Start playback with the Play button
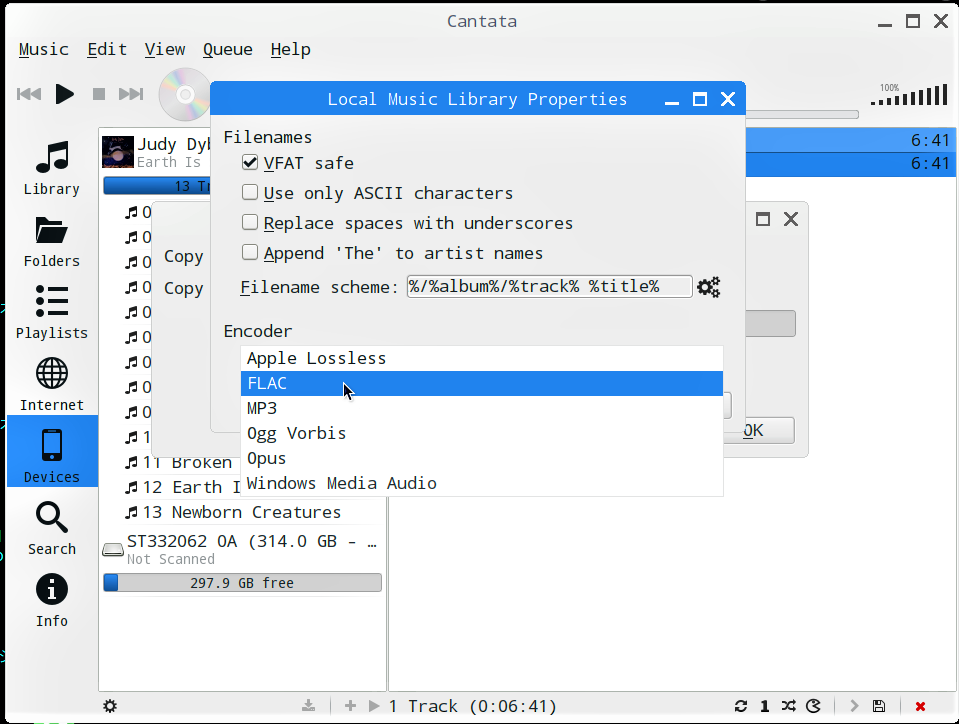Screen dimensions: 959x724 pyautogui.click(x=64, y=94)
